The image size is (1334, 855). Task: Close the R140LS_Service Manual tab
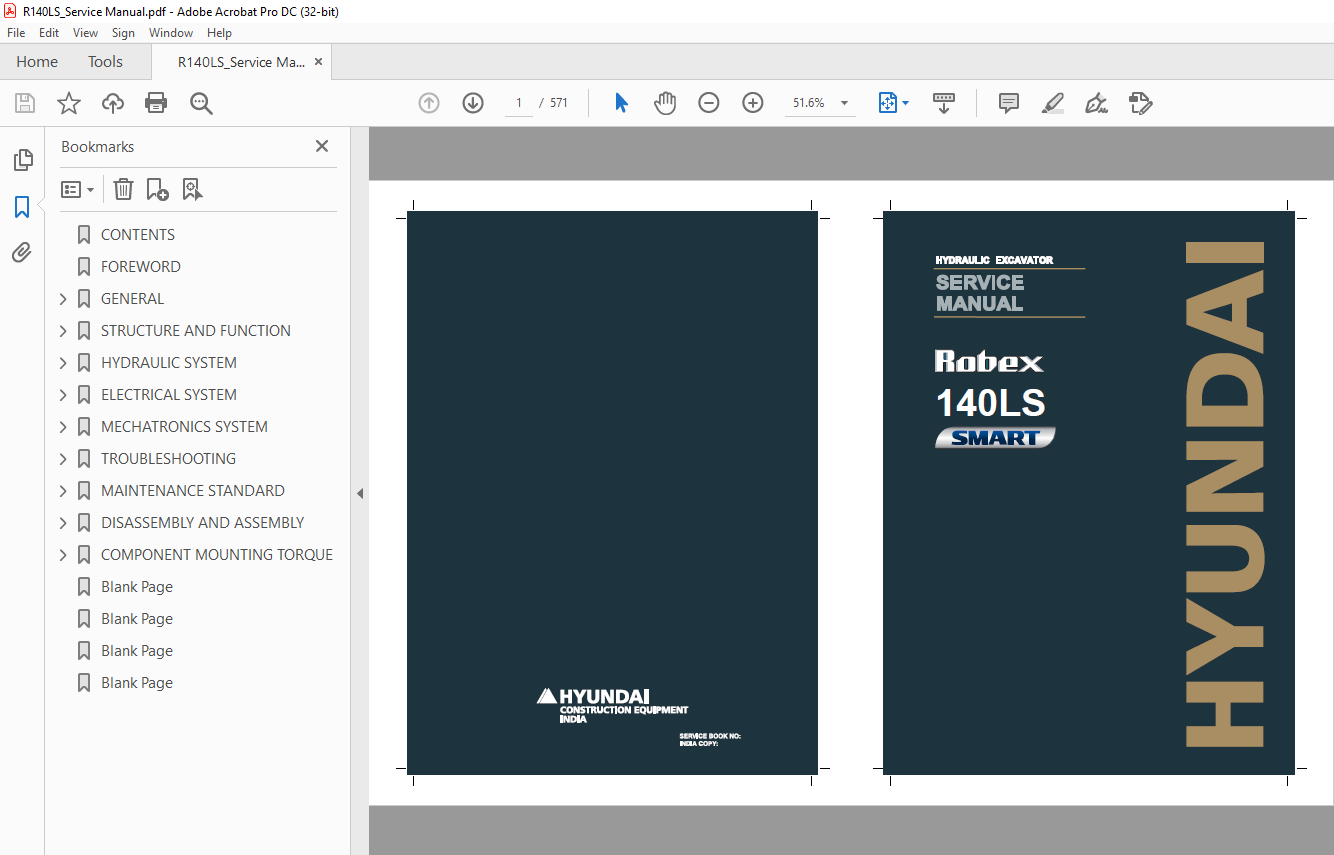pyautogui.click(x=318, y=62)
